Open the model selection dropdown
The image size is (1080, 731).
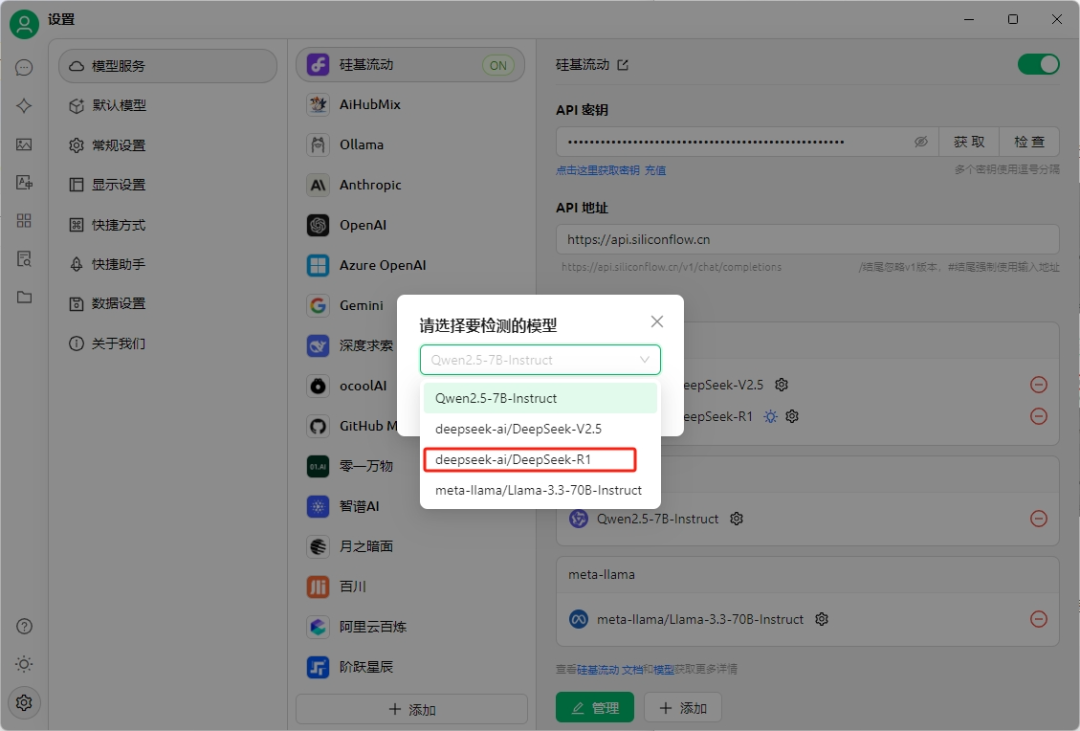coord(540,360)
